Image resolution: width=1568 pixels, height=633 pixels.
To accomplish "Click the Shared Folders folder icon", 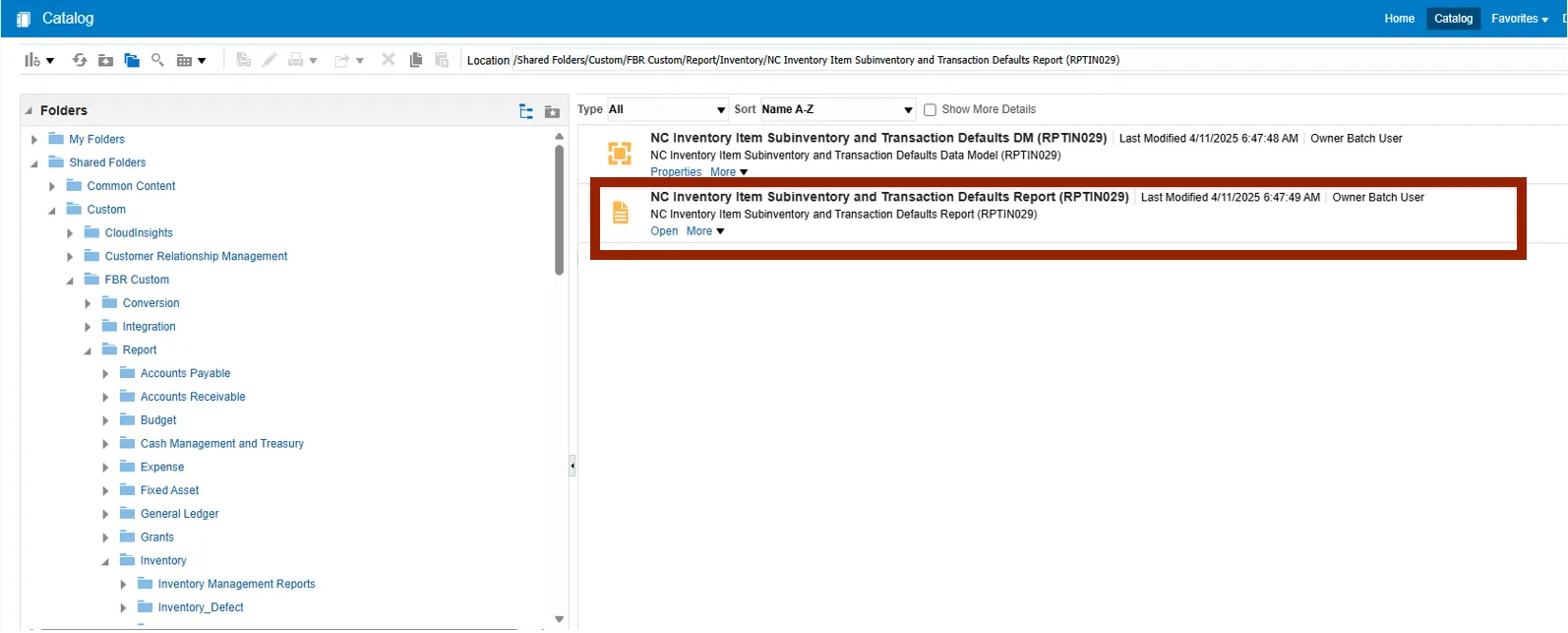I will point(56,161).
